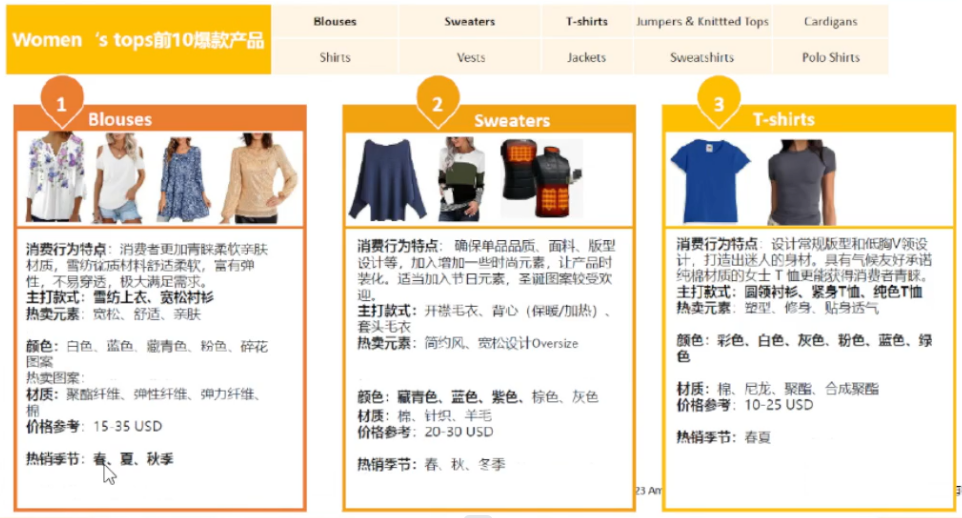Select the gray fitted T-shirt image
The image size is (962, 518).
pyautogui.click(x=801, y=181)
